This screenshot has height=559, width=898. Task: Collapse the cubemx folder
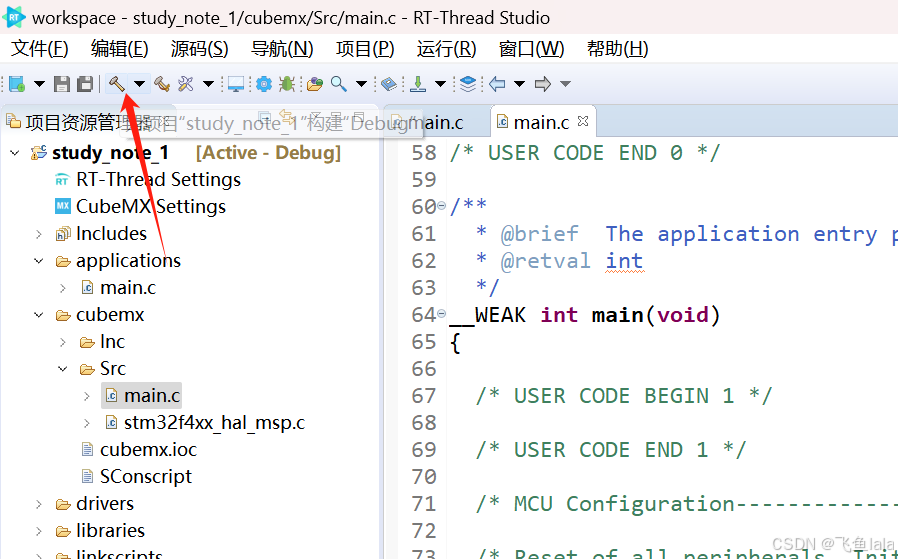pos(39,315)
